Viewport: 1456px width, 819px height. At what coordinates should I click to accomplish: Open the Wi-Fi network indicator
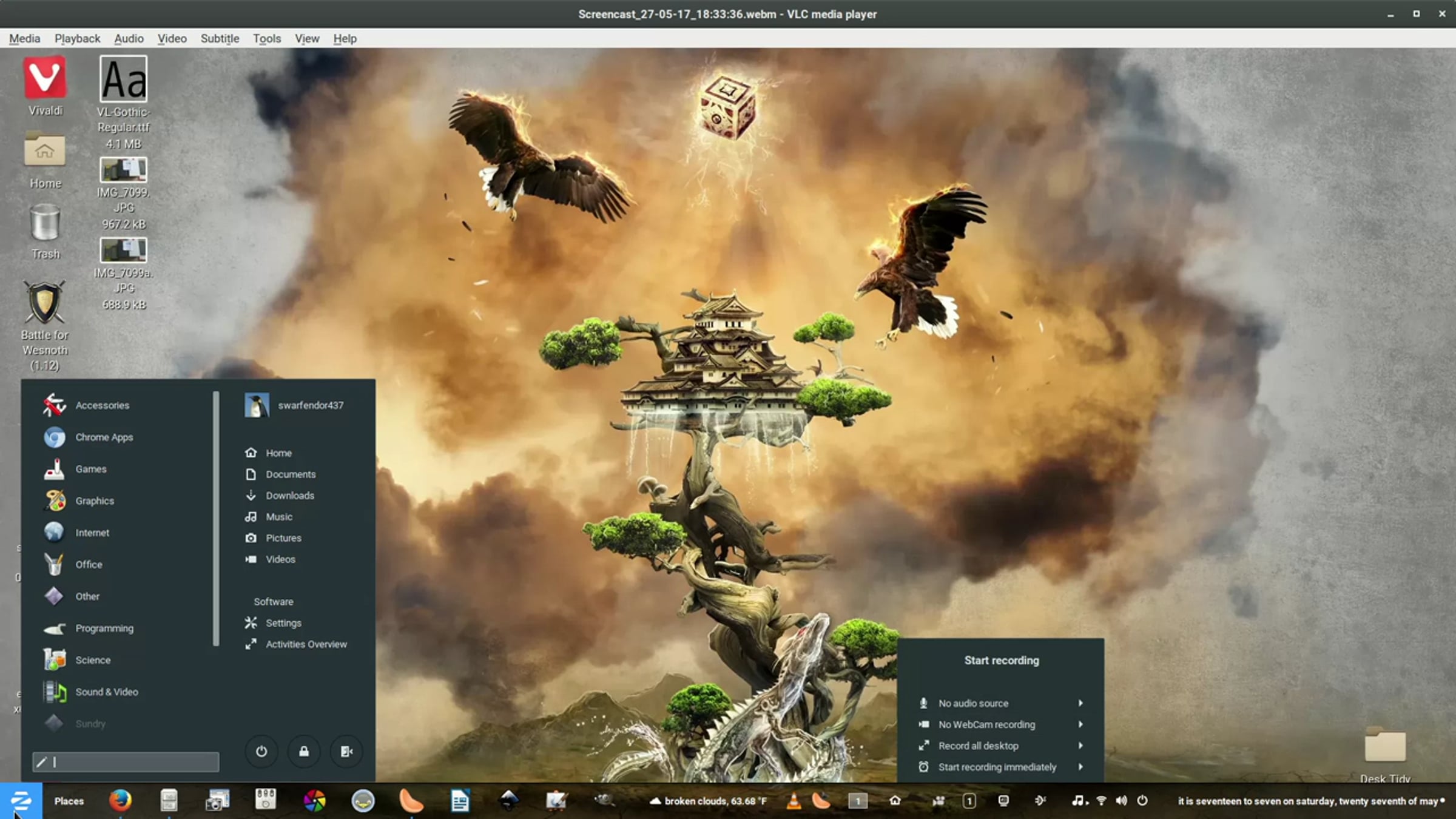tap(1102, 801)
